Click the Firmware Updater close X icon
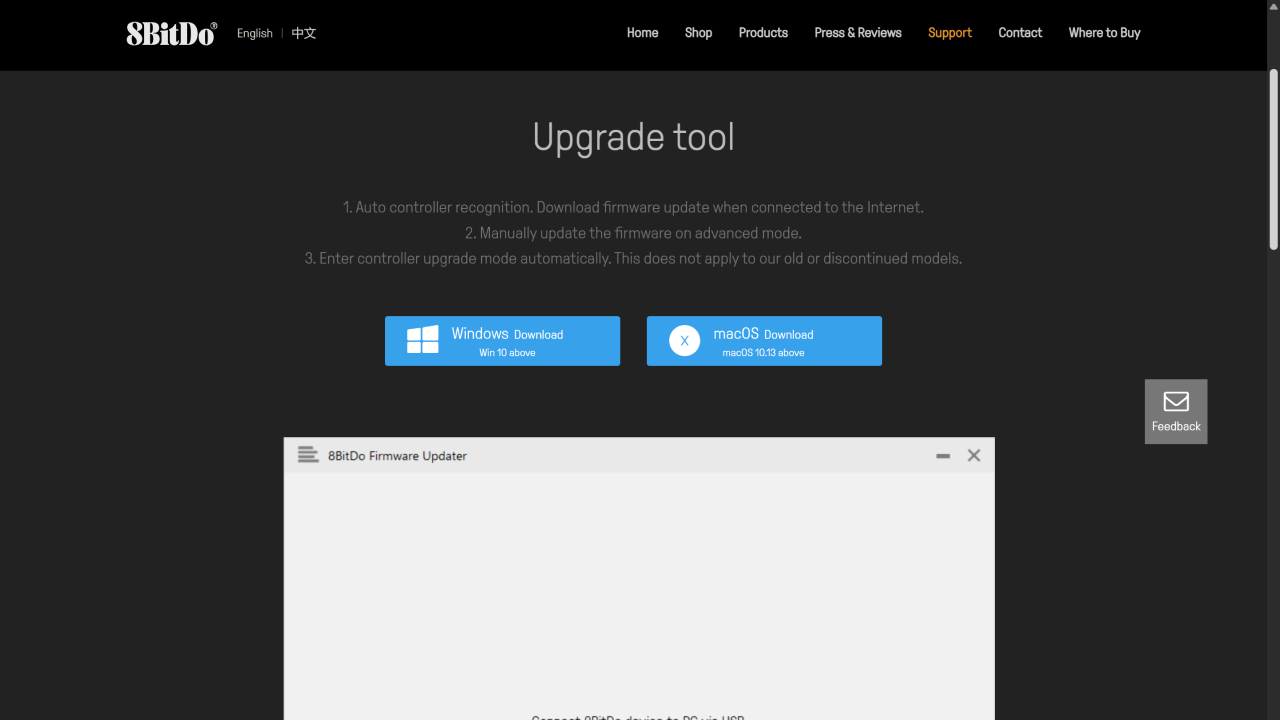Image resolution: width=1280 pixels, height=720 pixels. (974, 455)
